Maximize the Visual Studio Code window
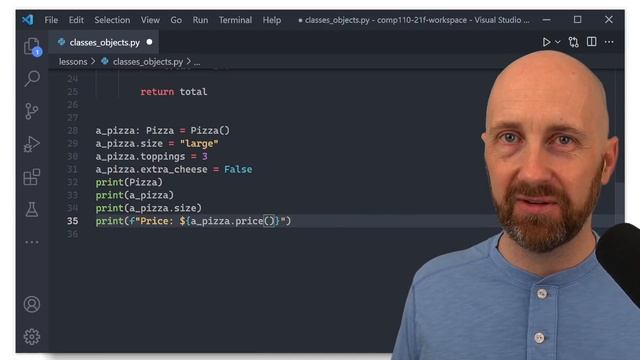Screen dimensions: 640x360 (x=578, y=20)
